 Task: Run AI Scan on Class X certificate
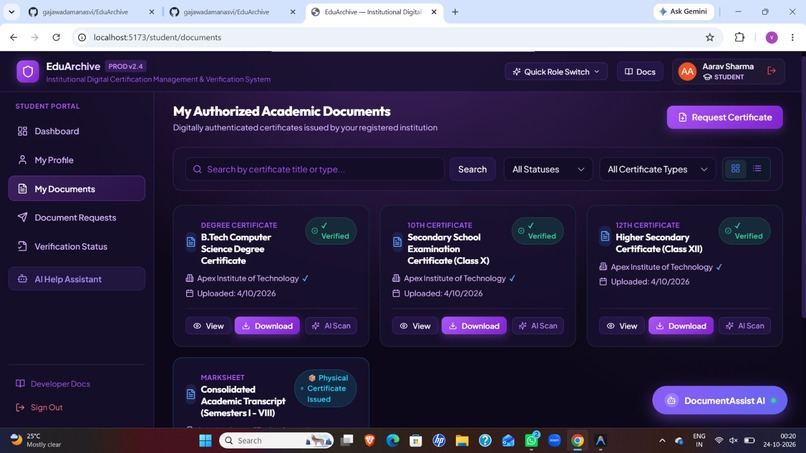(x=538, y=325)
